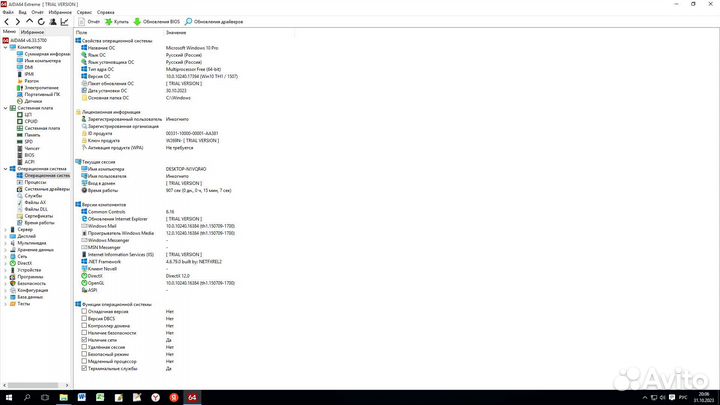
Task: Expand the DirectX tree node
Action: (x=3, y=262)
